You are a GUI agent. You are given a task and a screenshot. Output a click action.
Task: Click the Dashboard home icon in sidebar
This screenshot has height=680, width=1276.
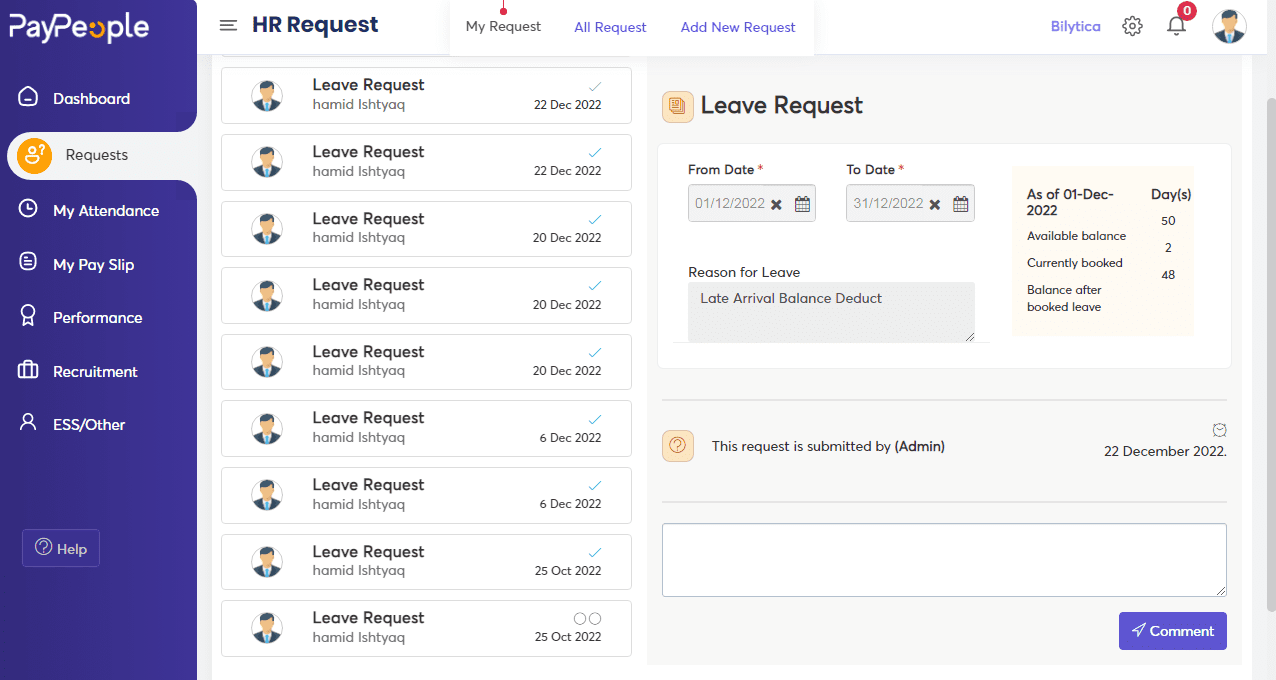click(x=28, y=98)
